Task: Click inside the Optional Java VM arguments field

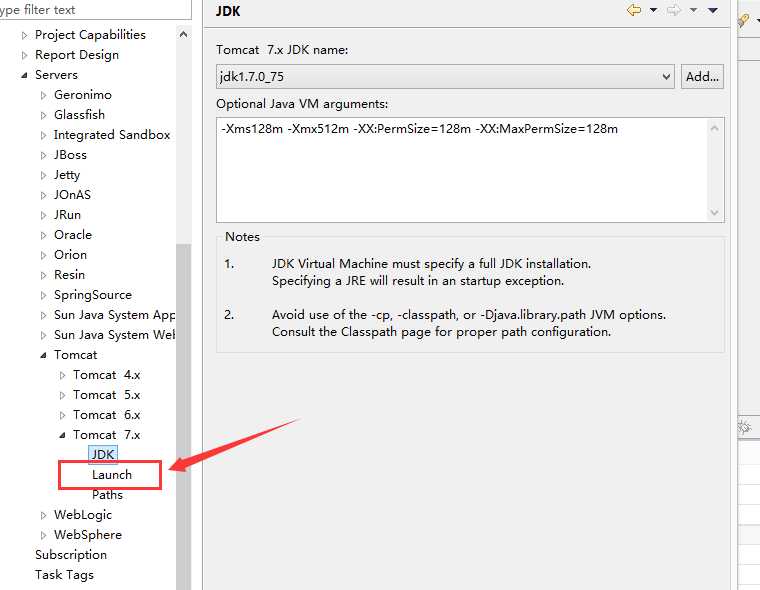Action: pos(470,170)
